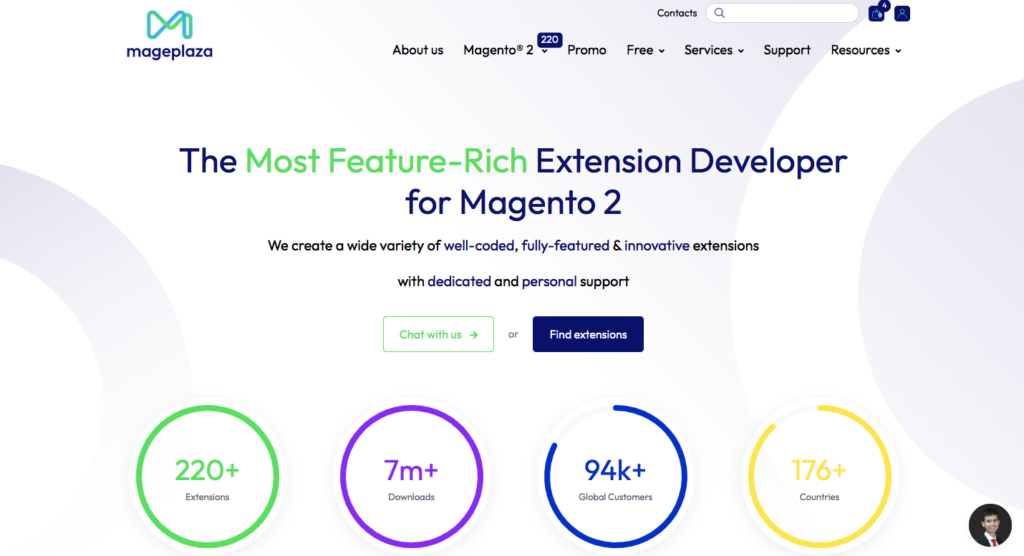
Task: Click the 7m+ Downloads circle
Action: point(411,476)
